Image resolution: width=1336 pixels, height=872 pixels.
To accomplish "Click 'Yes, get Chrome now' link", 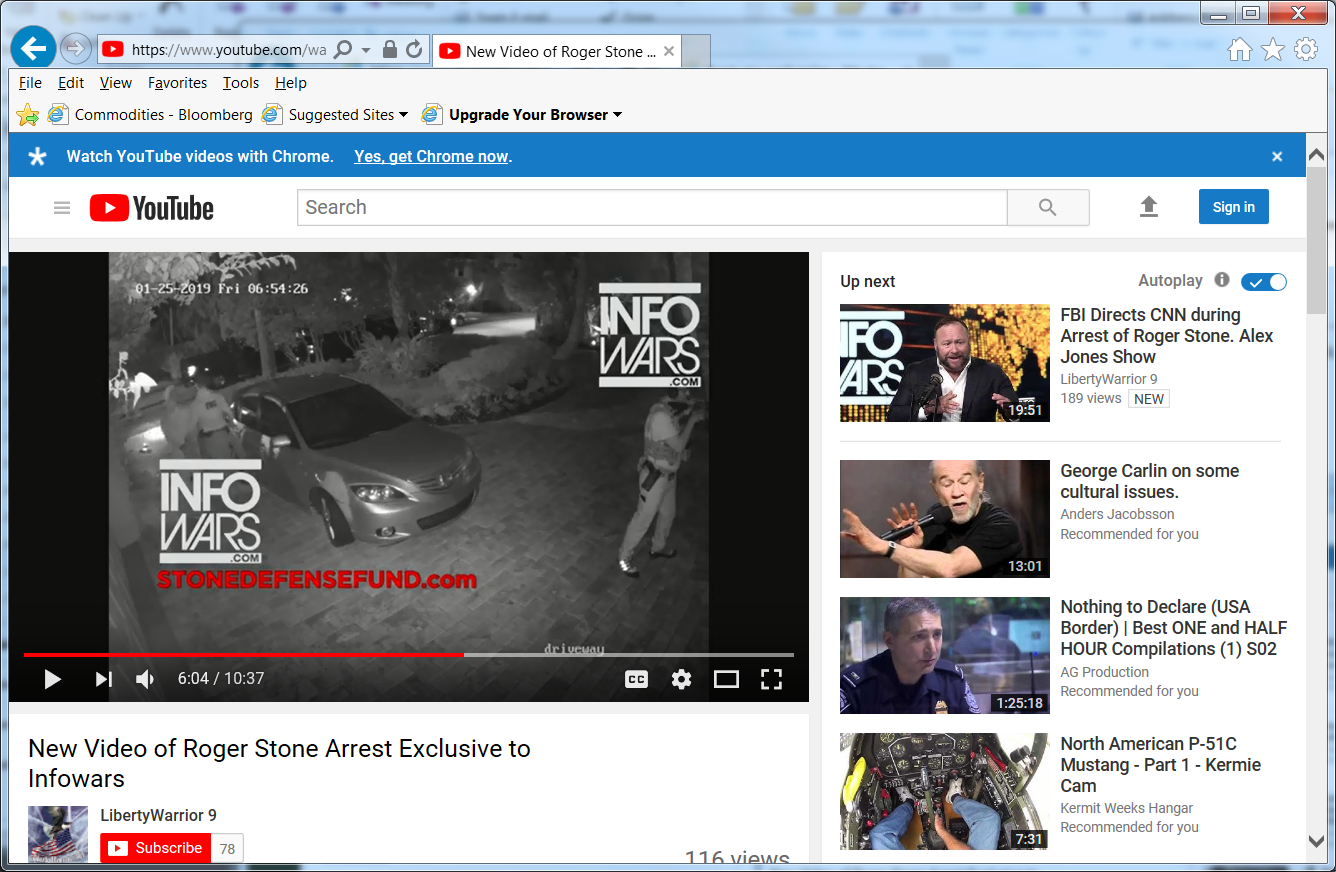I will (x=431, y=156).
